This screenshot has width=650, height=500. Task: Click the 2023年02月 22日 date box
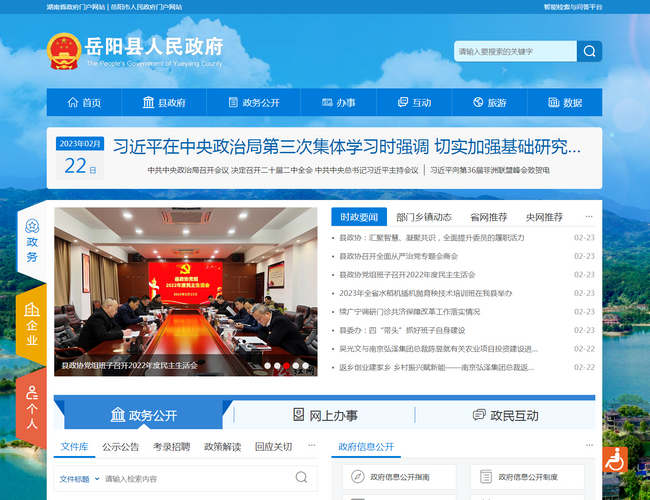pyautogui.click(x=80, y=158)
